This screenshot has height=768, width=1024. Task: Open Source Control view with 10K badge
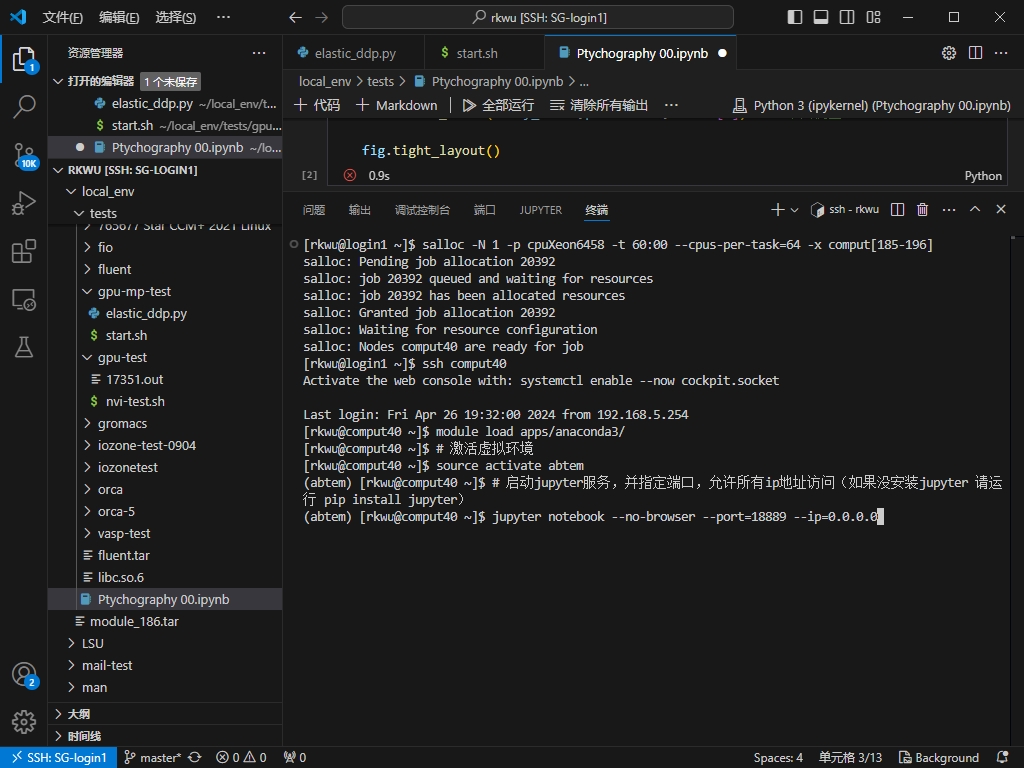(24, 155)
